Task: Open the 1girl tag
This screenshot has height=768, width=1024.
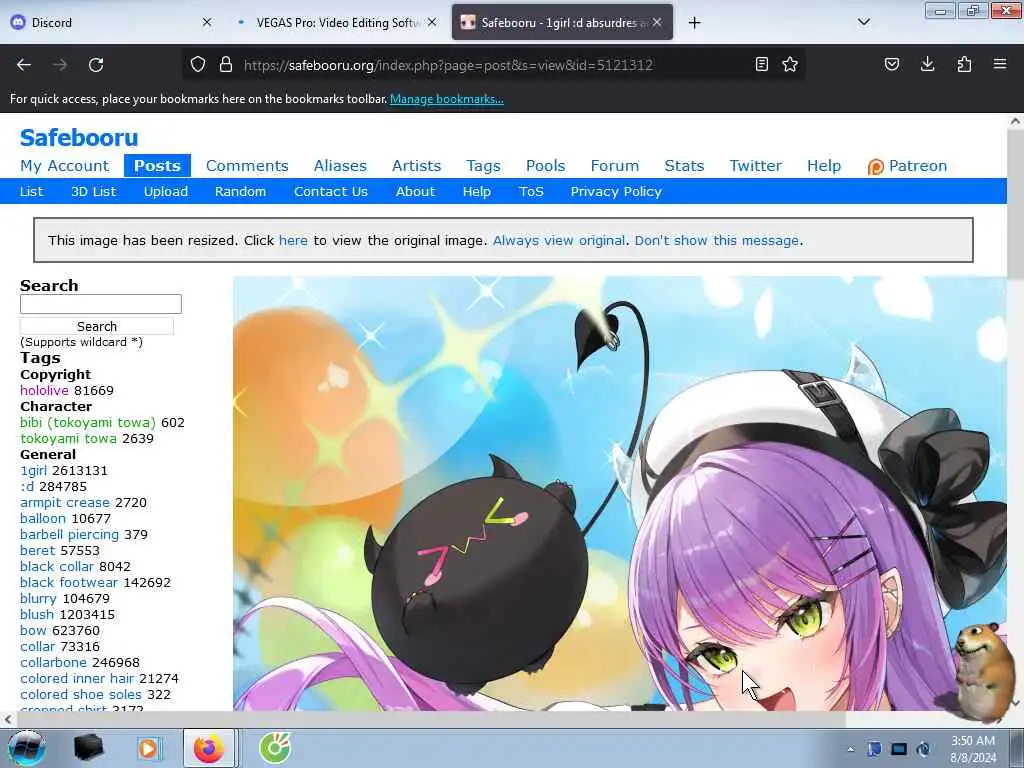Action: pyautogui.click(x=33, y=471)
